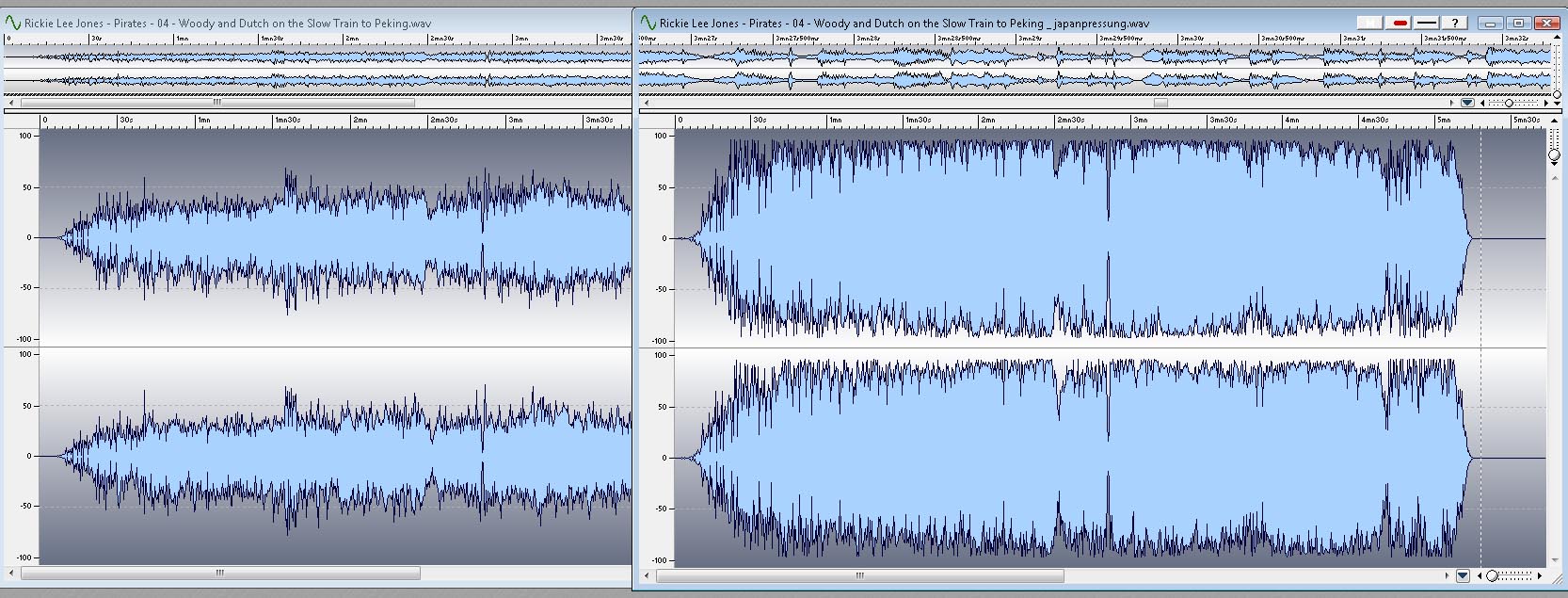Click left window overview scrollbar thumb
Image resolution: width=1568 pixels, height=598 pixels.
pos(217,102)
